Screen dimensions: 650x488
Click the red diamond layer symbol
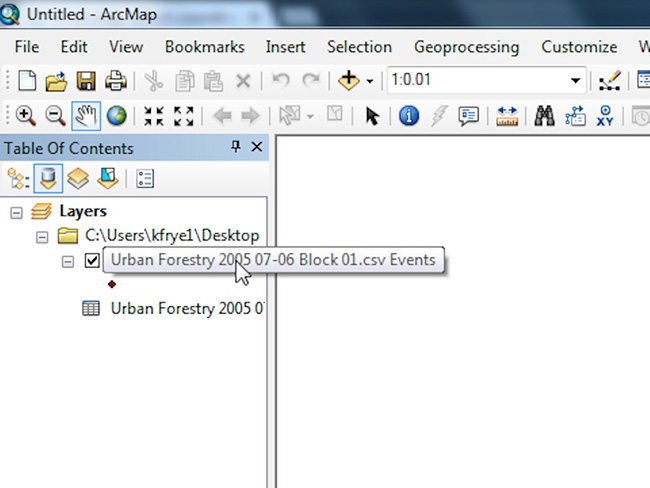tap(112, 284)
